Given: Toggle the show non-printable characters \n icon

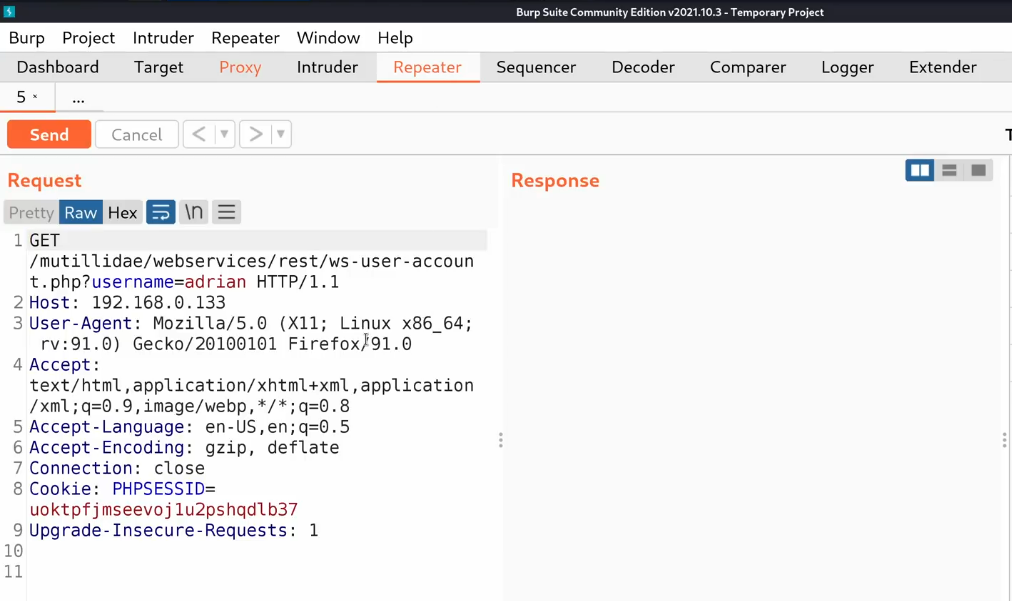Looking at the screenshot, I should click(x=194, y=212).
